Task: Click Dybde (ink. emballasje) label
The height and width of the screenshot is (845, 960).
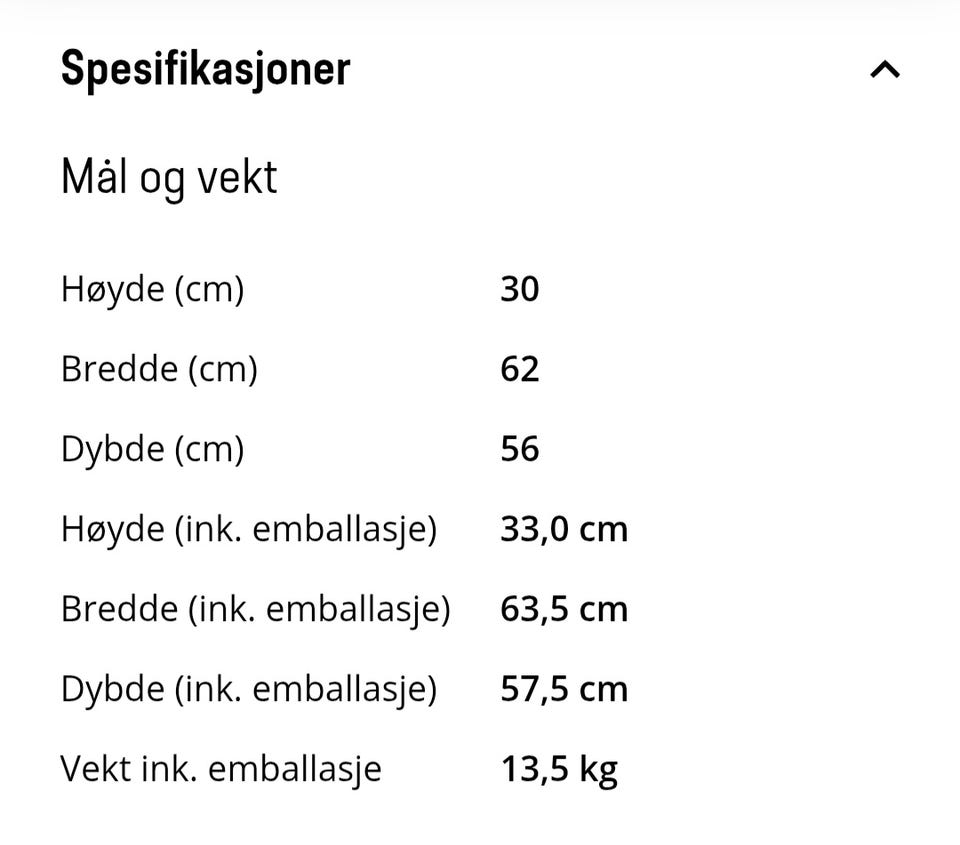Action: coord(249,689)
